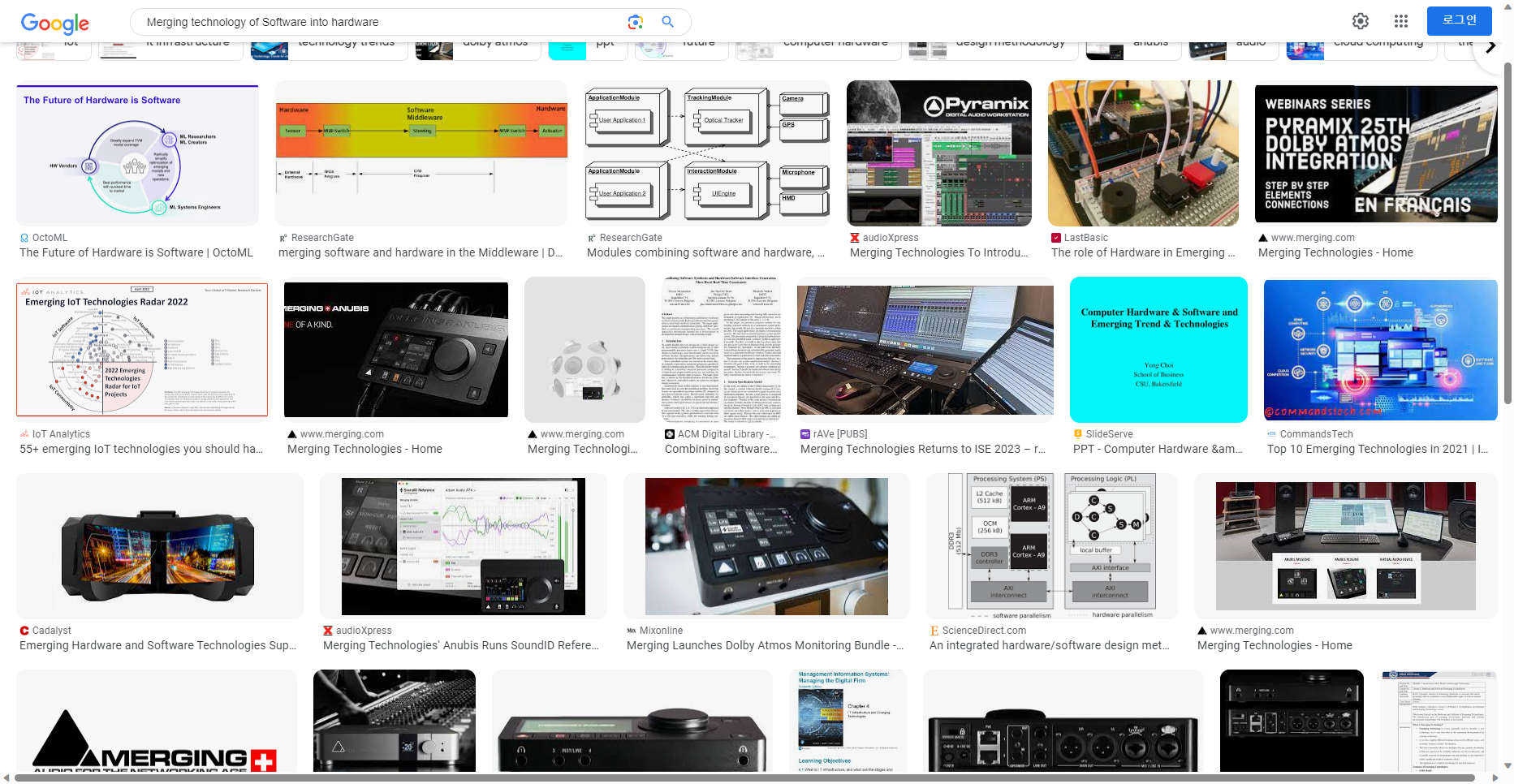This screenshot has height=784, width=1514.
Task: Open the ApplicationModule UML diagram thumbnail
Action: click(x=707, y=153)
